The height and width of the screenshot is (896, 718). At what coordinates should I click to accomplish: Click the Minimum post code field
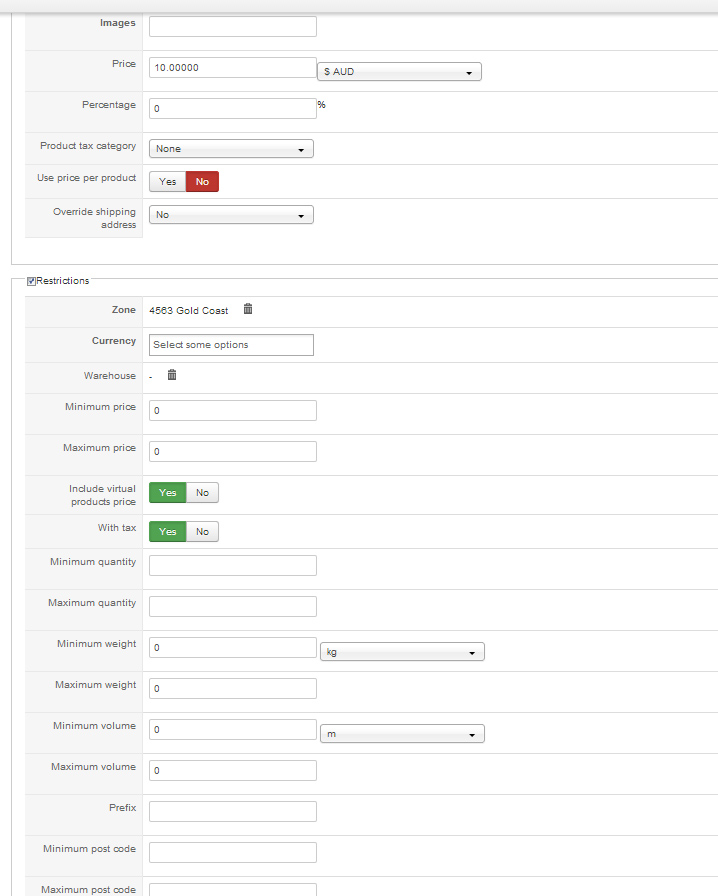coord(232,852)
